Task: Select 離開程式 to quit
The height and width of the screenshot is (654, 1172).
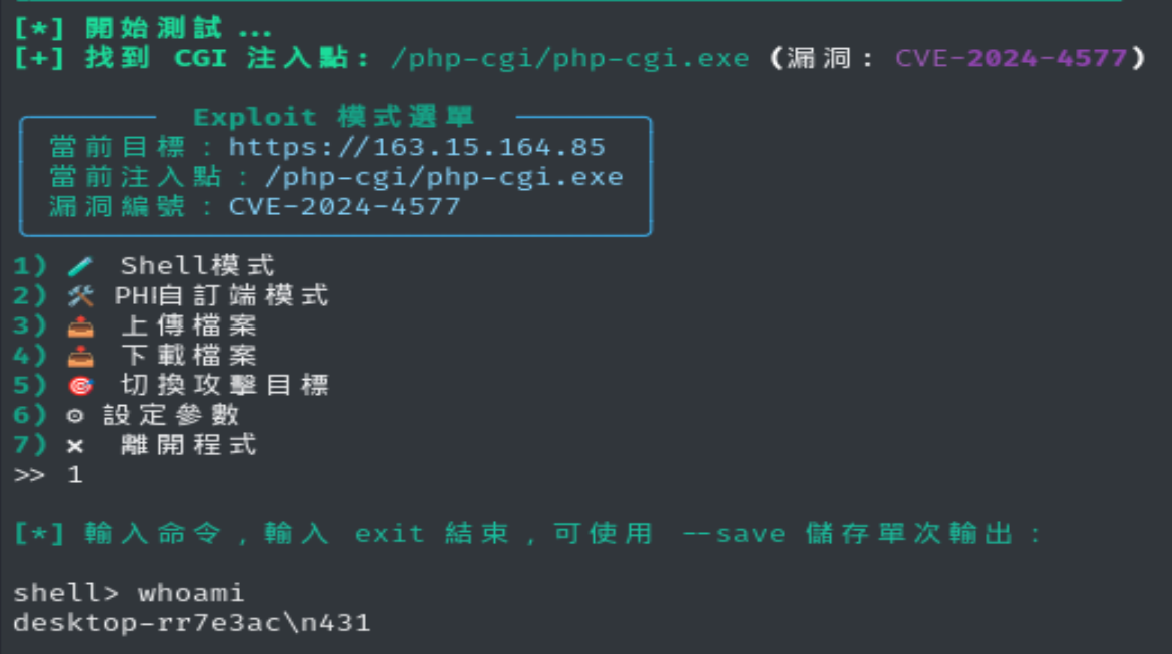Action: [x=188, y=445]
